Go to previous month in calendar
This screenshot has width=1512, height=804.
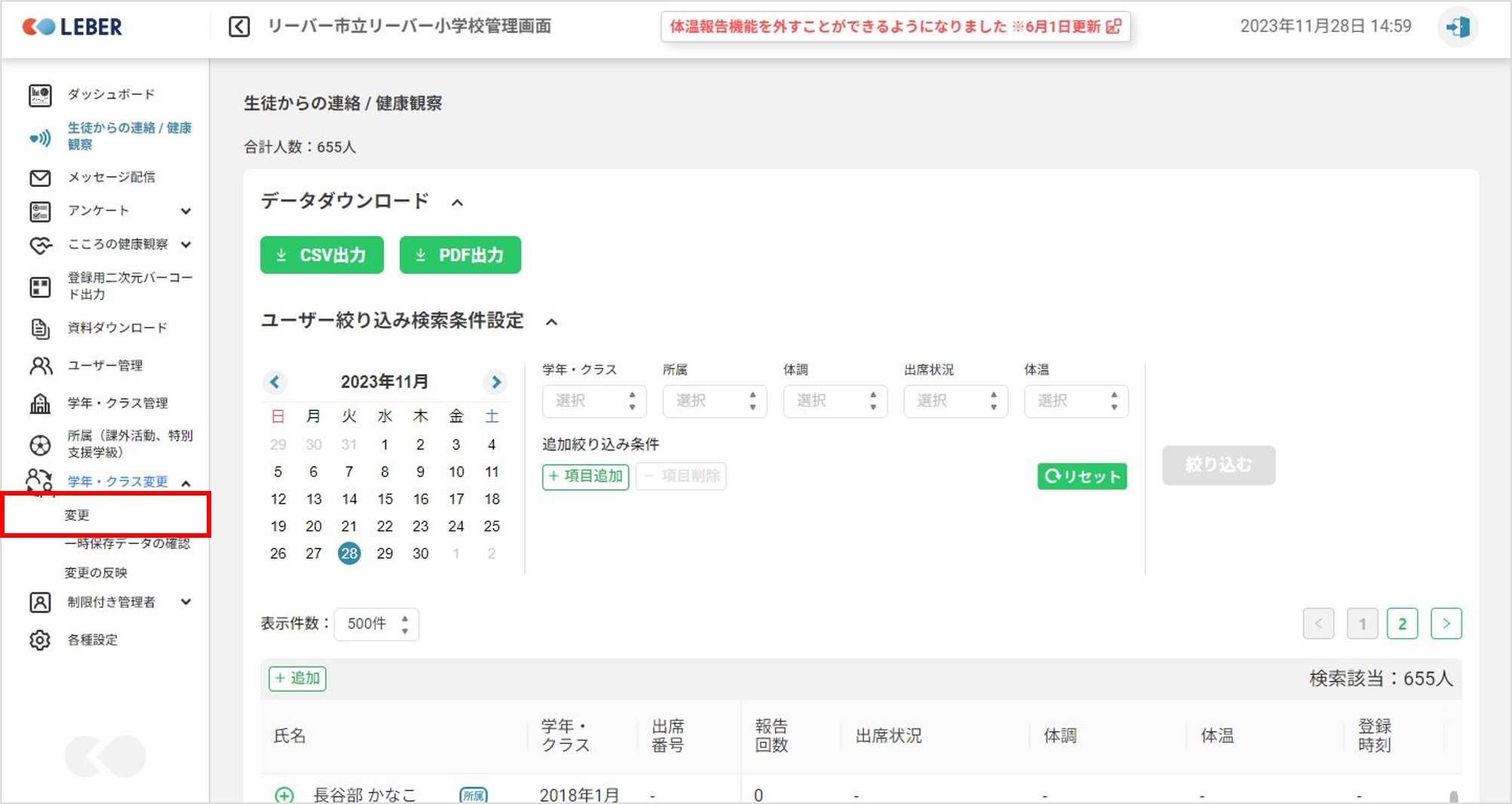point(275,382)
